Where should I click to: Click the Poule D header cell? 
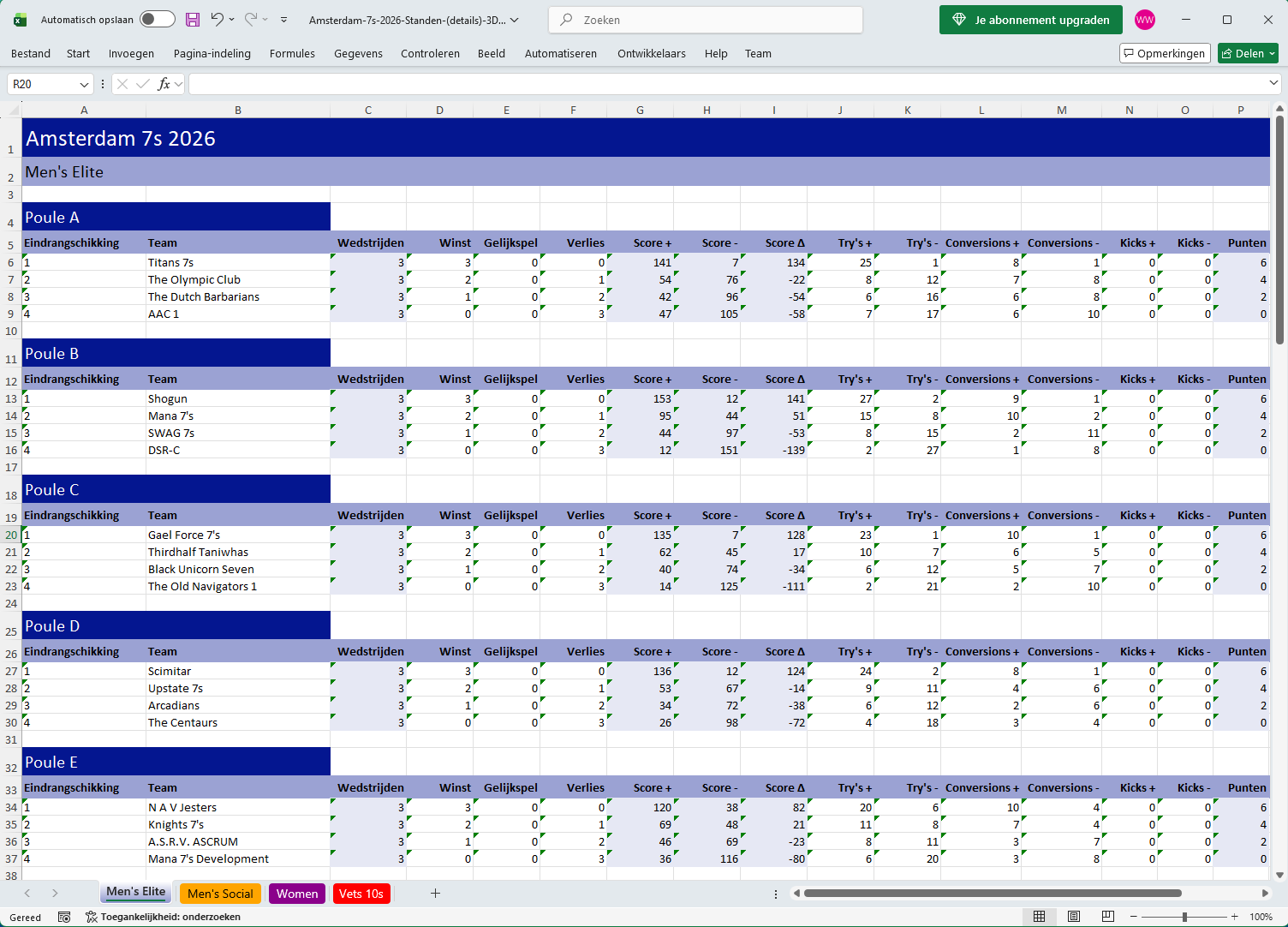[x=176, y=625]
